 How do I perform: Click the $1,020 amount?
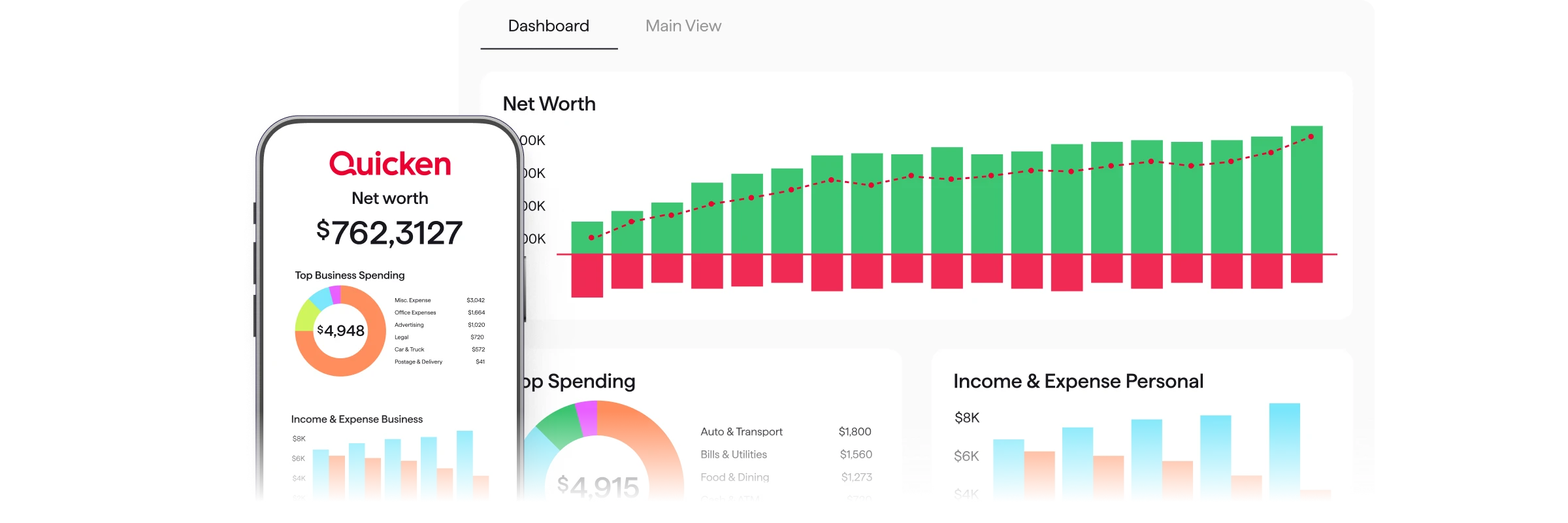tap(476, 325)
